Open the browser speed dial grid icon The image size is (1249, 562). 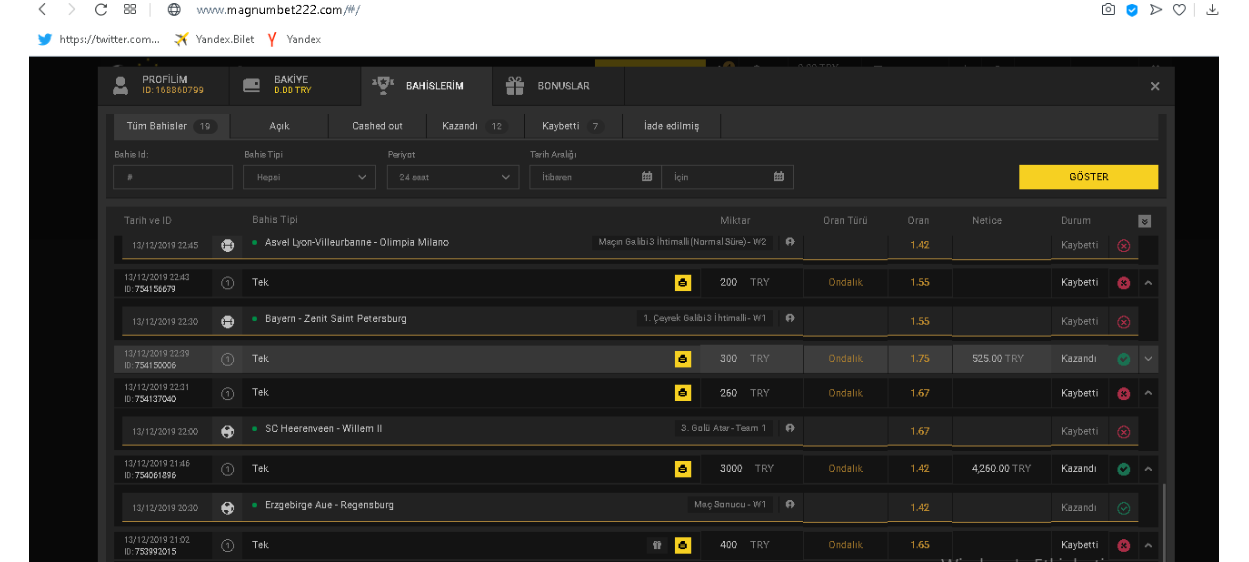click(x=130, y=10)
